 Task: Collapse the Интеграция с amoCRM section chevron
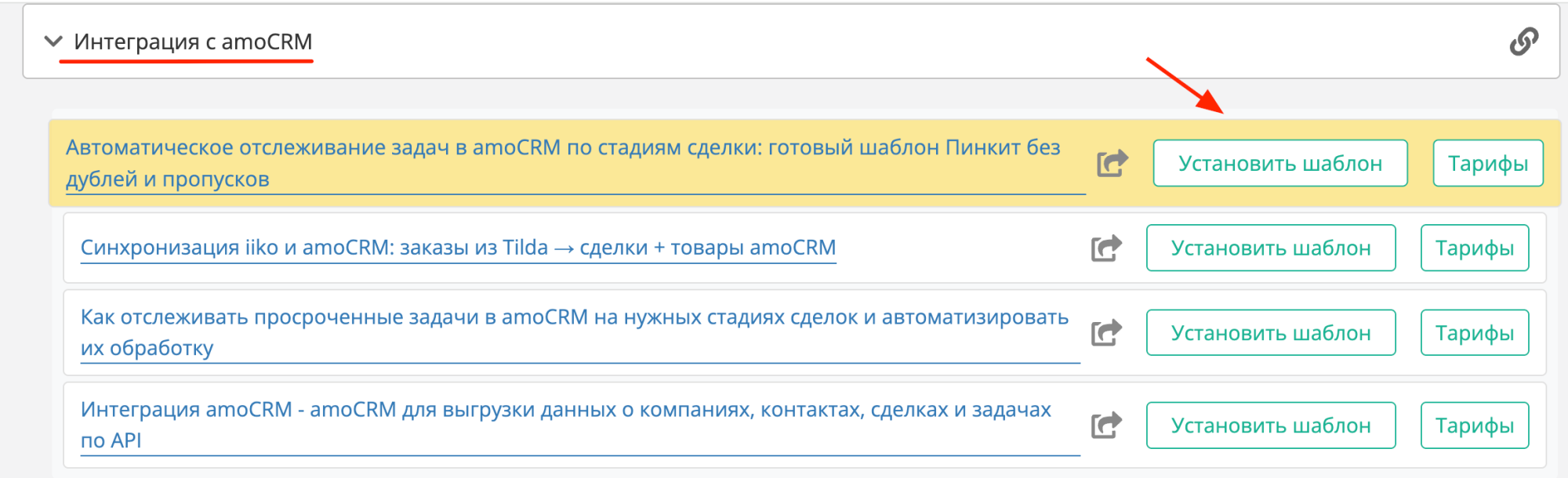(x=53, y=42)
